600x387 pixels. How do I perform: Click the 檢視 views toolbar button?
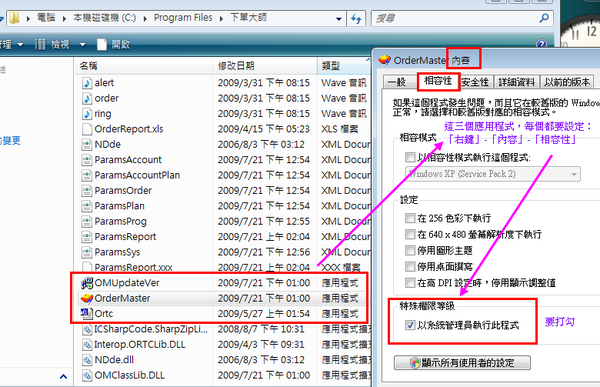click(53, 45)
